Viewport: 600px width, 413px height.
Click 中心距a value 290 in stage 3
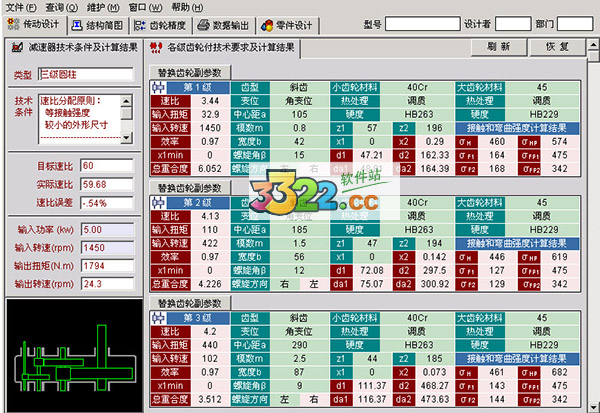(299, 345)
